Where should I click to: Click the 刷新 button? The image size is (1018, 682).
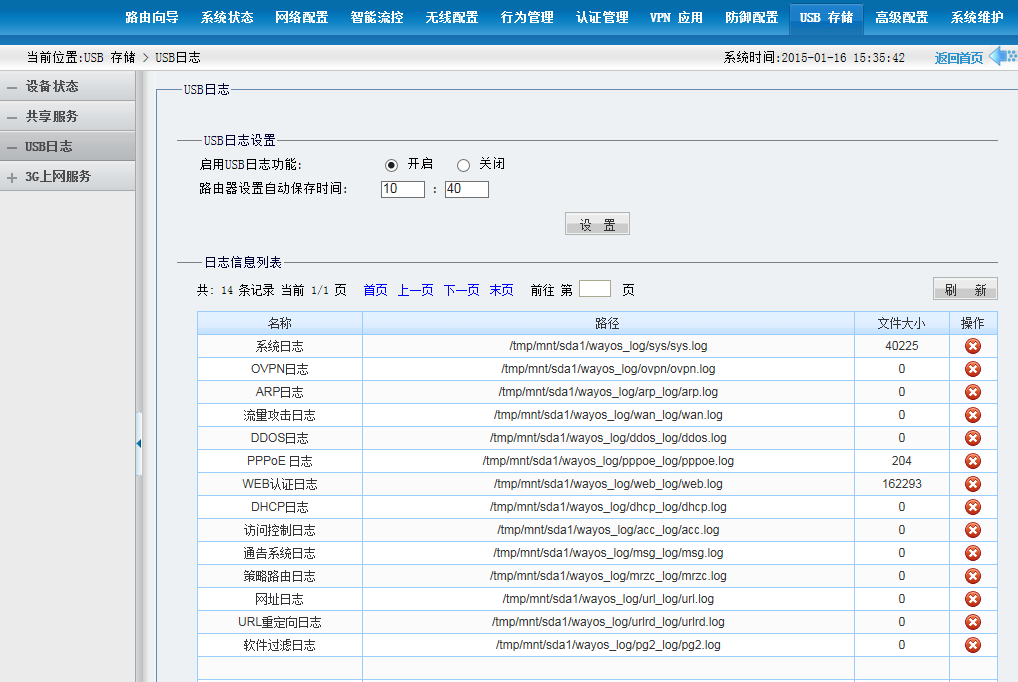[965, 290]
